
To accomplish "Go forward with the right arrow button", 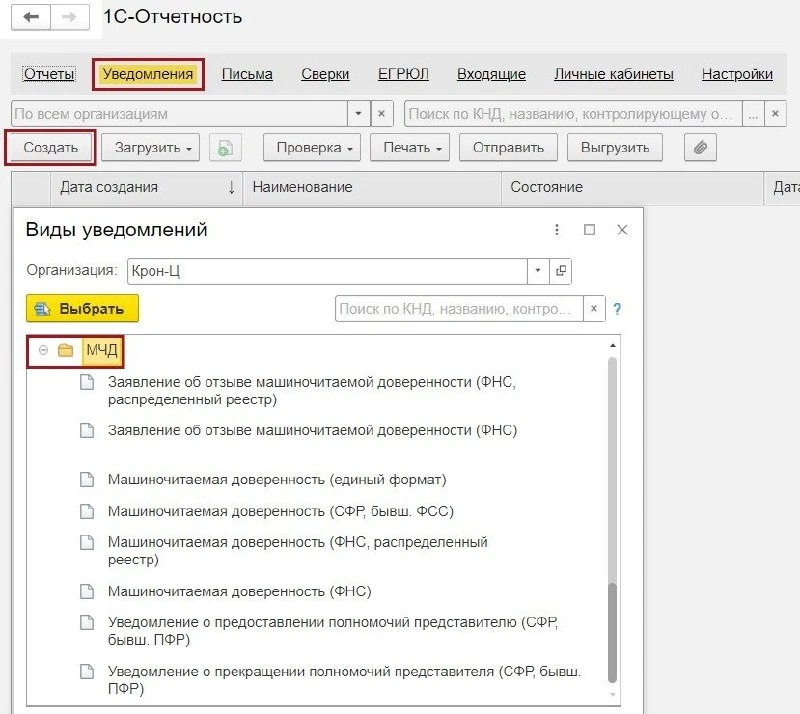I will 70,17.
